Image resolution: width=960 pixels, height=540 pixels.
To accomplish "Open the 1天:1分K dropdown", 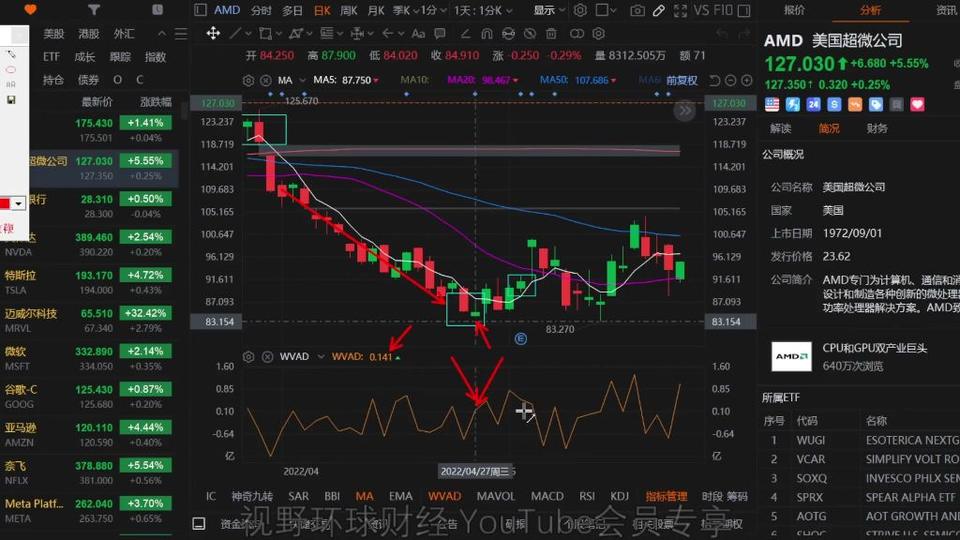I will coord(483,10).
